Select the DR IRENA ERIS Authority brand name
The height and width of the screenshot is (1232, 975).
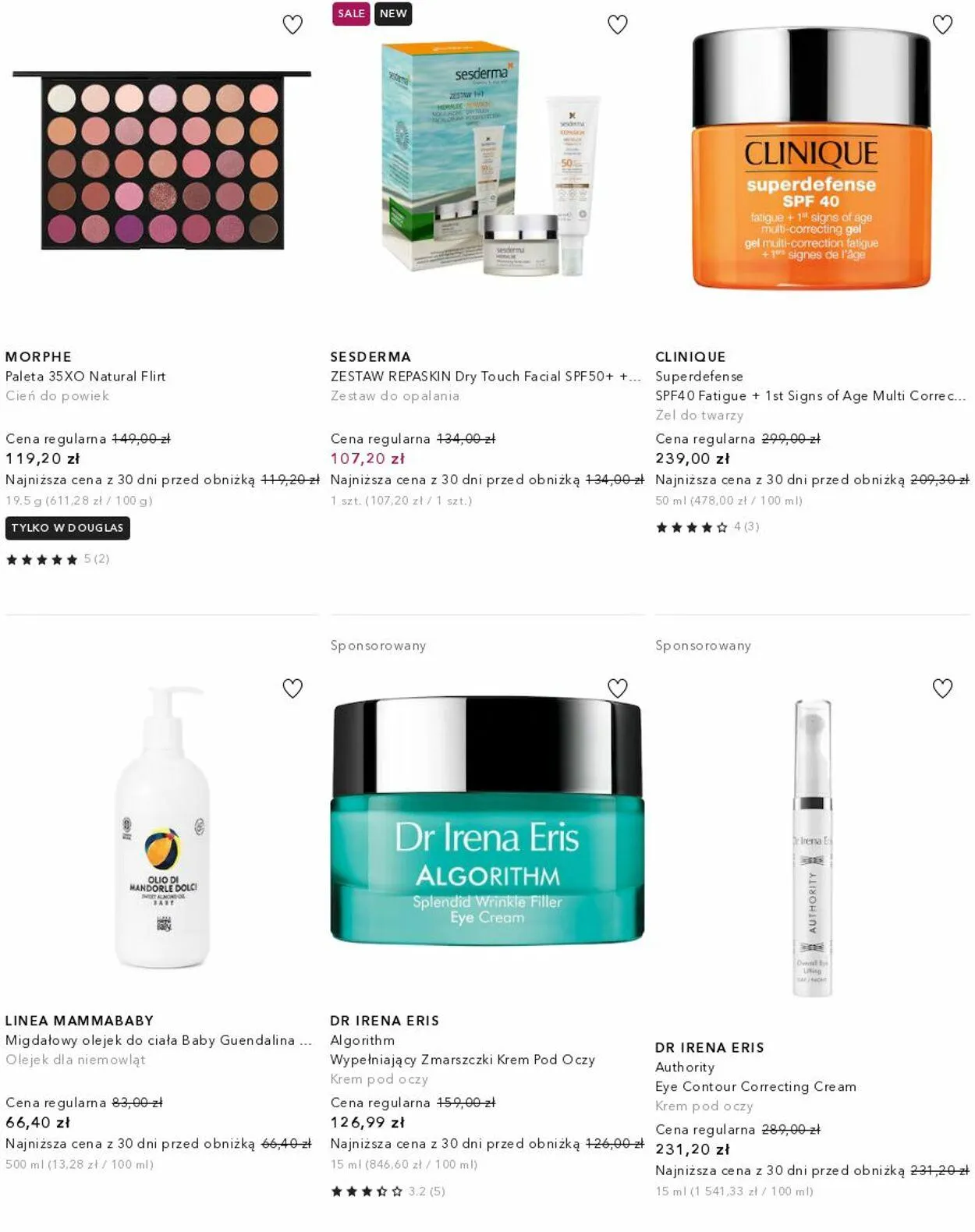tap(710, 1048)
